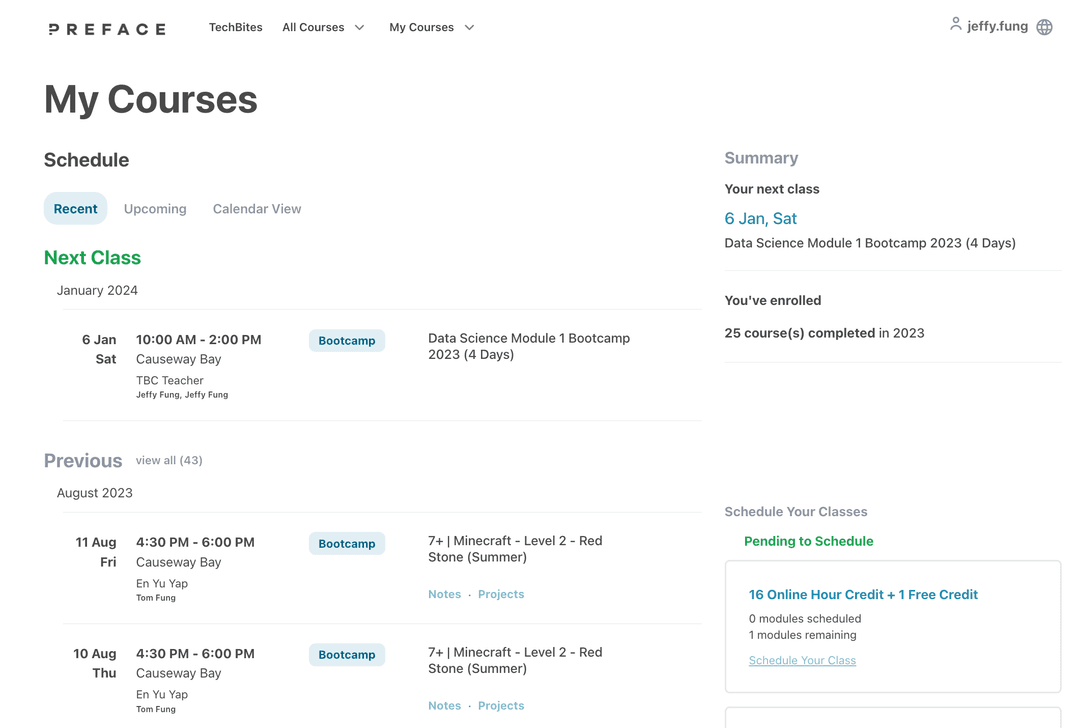Screen dimensions: 1080x728
Task: Select the Recent schedule tab
Action: click(76, 209)
